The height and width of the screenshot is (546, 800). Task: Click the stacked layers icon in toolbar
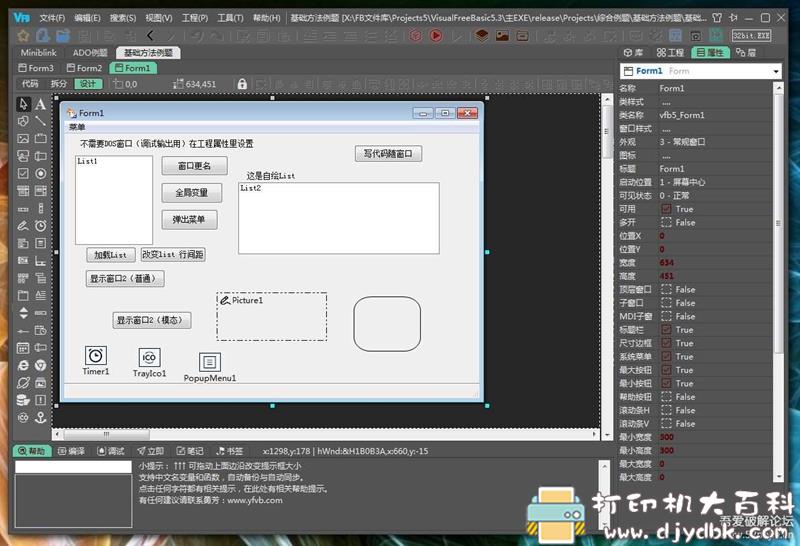482,35
